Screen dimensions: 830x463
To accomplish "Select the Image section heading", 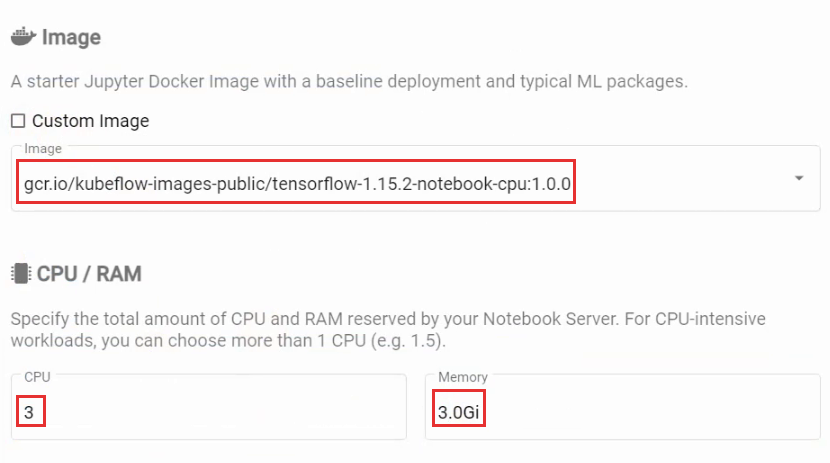I will coord(71,38).
